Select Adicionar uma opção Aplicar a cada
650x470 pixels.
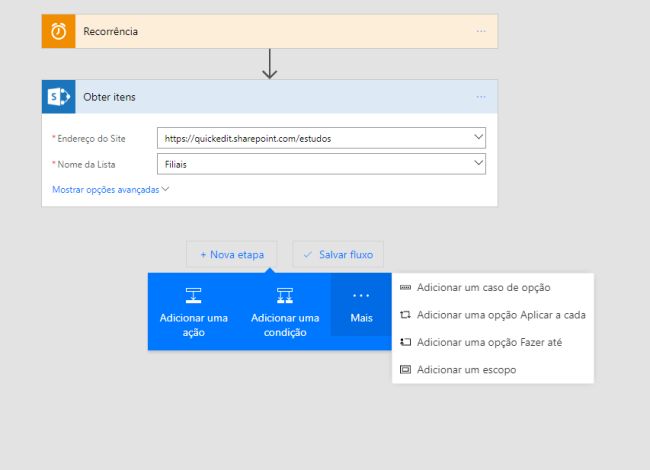tap(493, 315)
